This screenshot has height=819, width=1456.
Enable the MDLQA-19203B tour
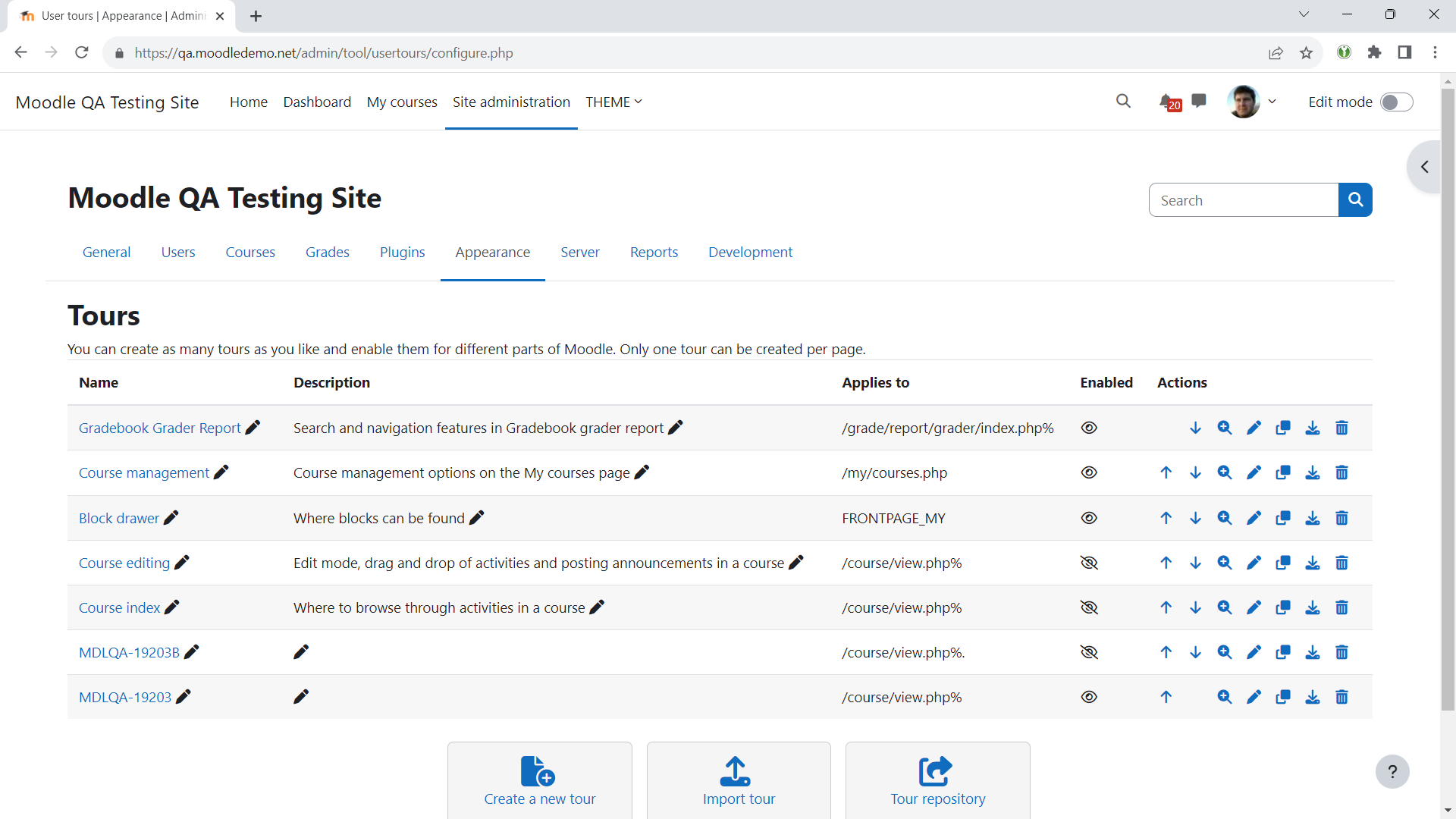[x=1089, y=652]
